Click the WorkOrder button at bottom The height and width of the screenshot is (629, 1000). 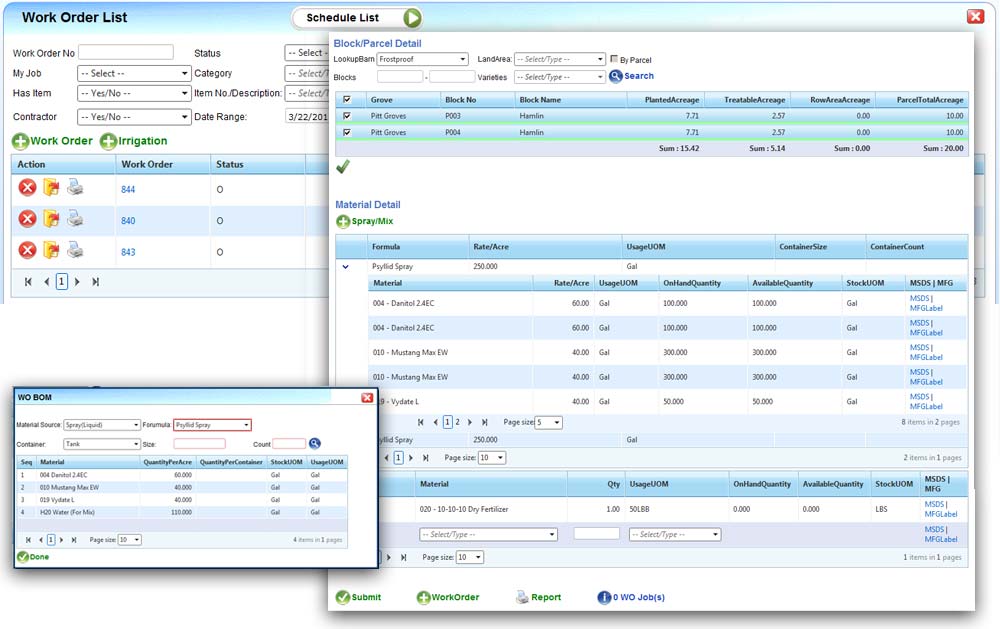(448, 597)
